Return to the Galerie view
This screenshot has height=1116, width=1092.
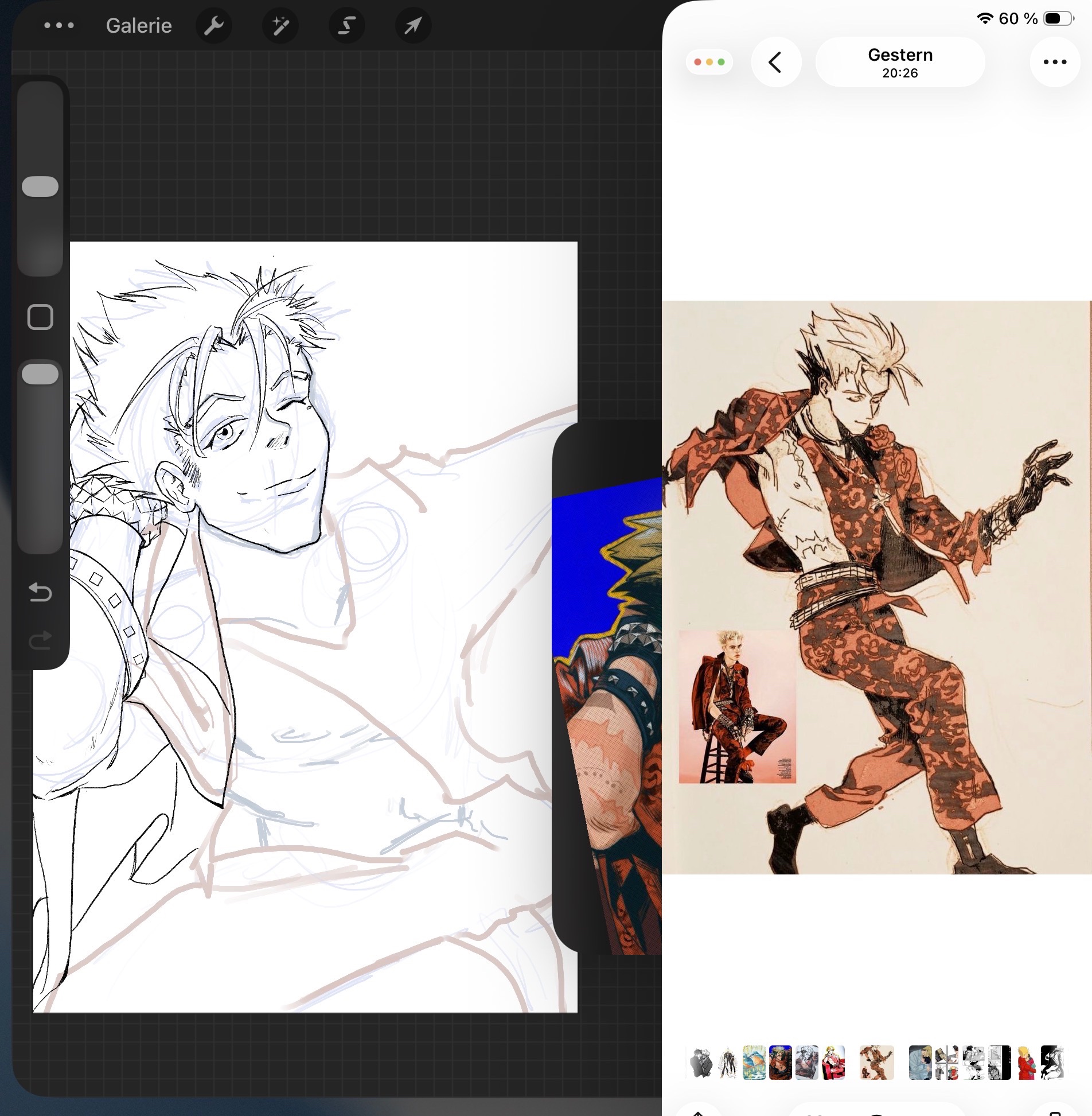point(139,26)
